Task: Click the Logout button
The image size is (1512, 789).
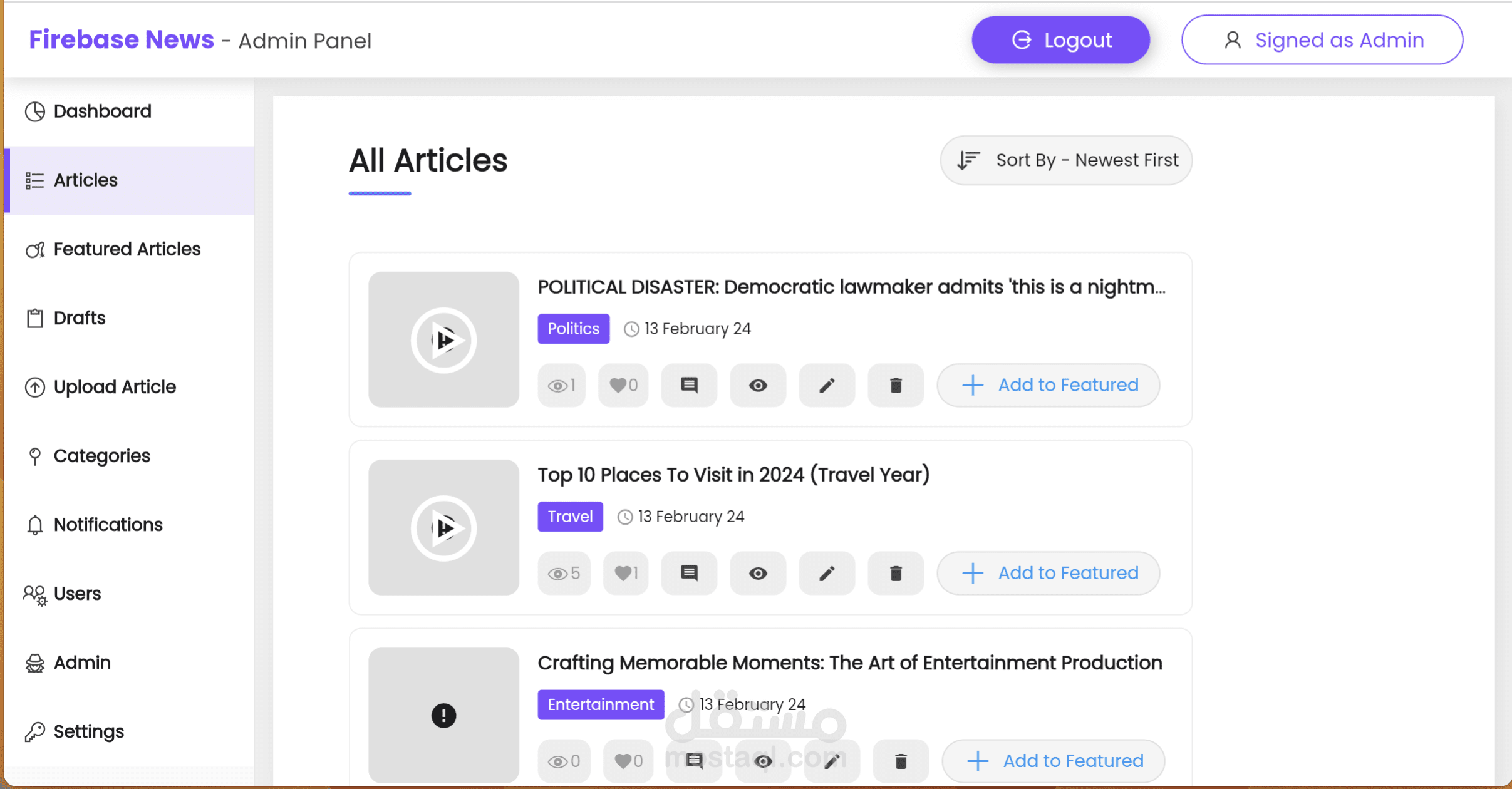Action: 1060,40
